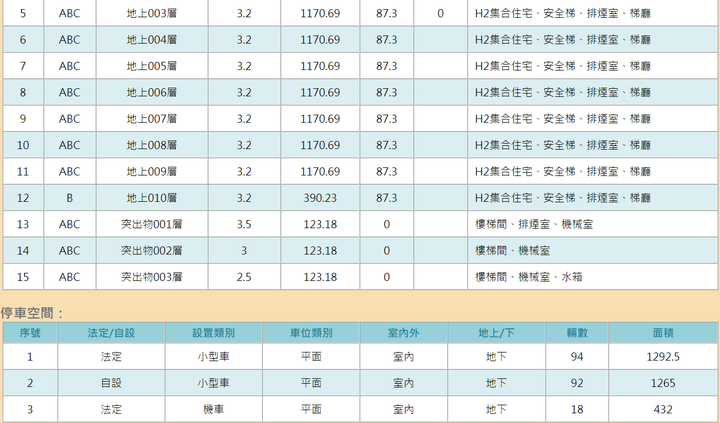Click vehicle count 94

(x=577, y=357)
